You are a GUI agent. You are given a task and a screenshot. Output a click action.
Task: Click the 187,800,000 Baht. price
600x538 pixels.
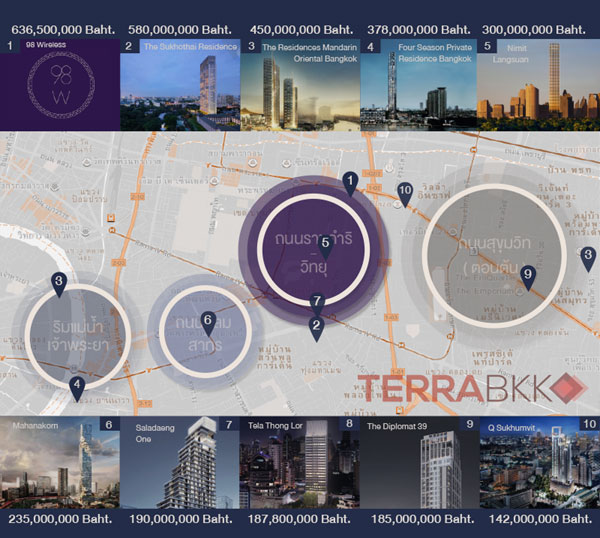click(x=299, y=519)
